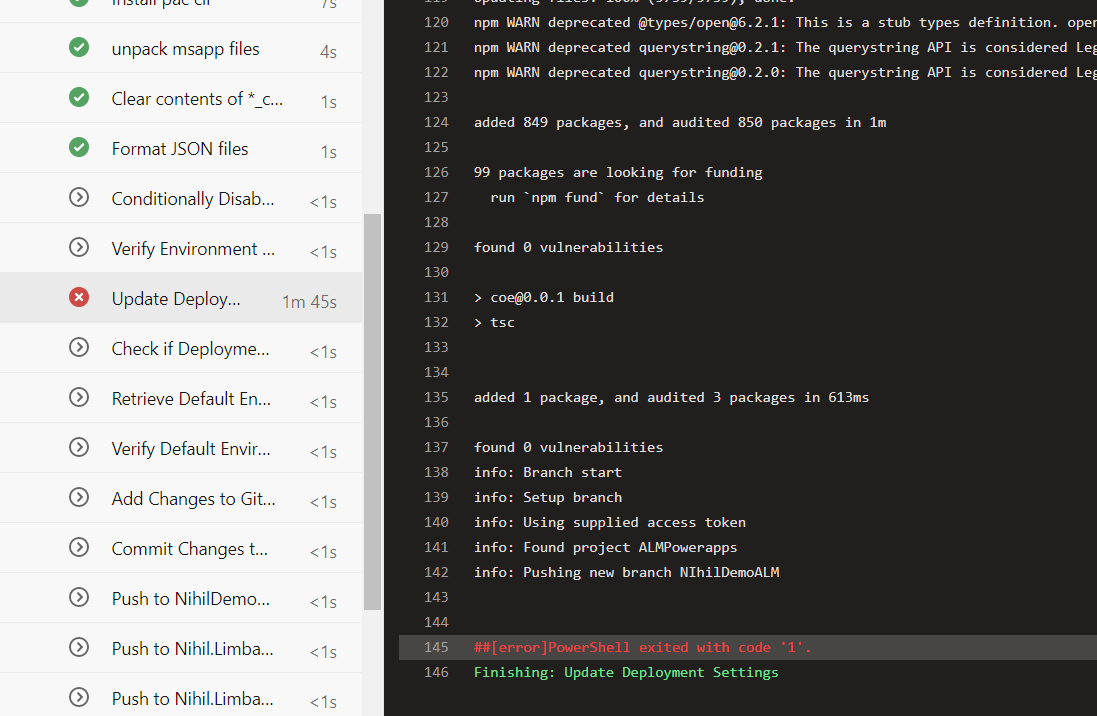The height and width of the screenshot is (716, 1097).
Task: Click skipped icon for Commit Changes t... step
Action: 79,547
